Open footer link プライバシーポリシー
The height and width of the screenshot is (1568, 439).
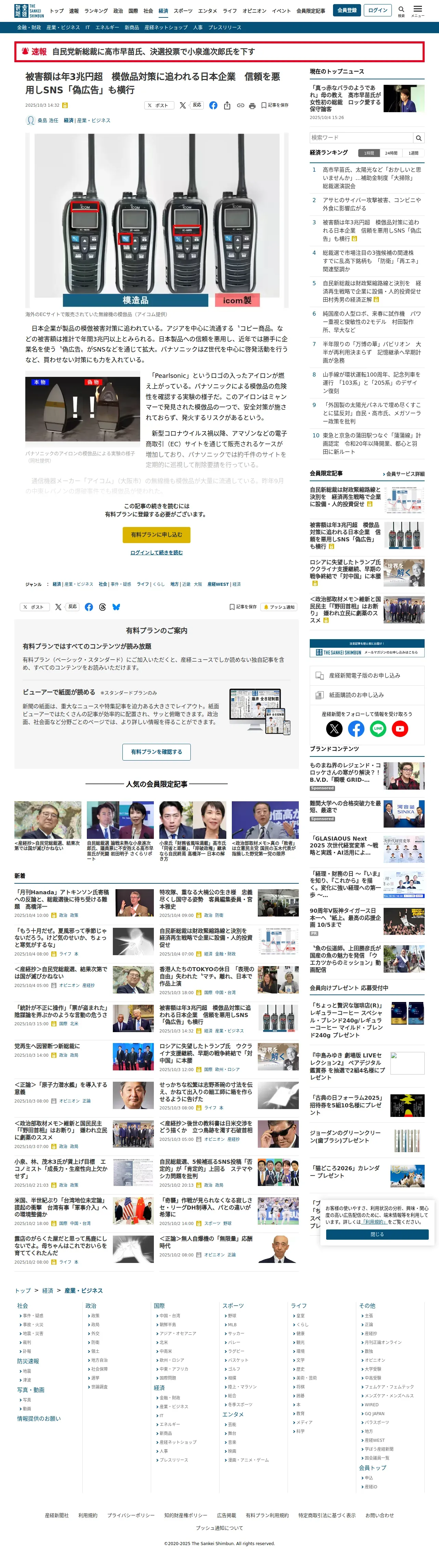click(x=131, y=1515)
